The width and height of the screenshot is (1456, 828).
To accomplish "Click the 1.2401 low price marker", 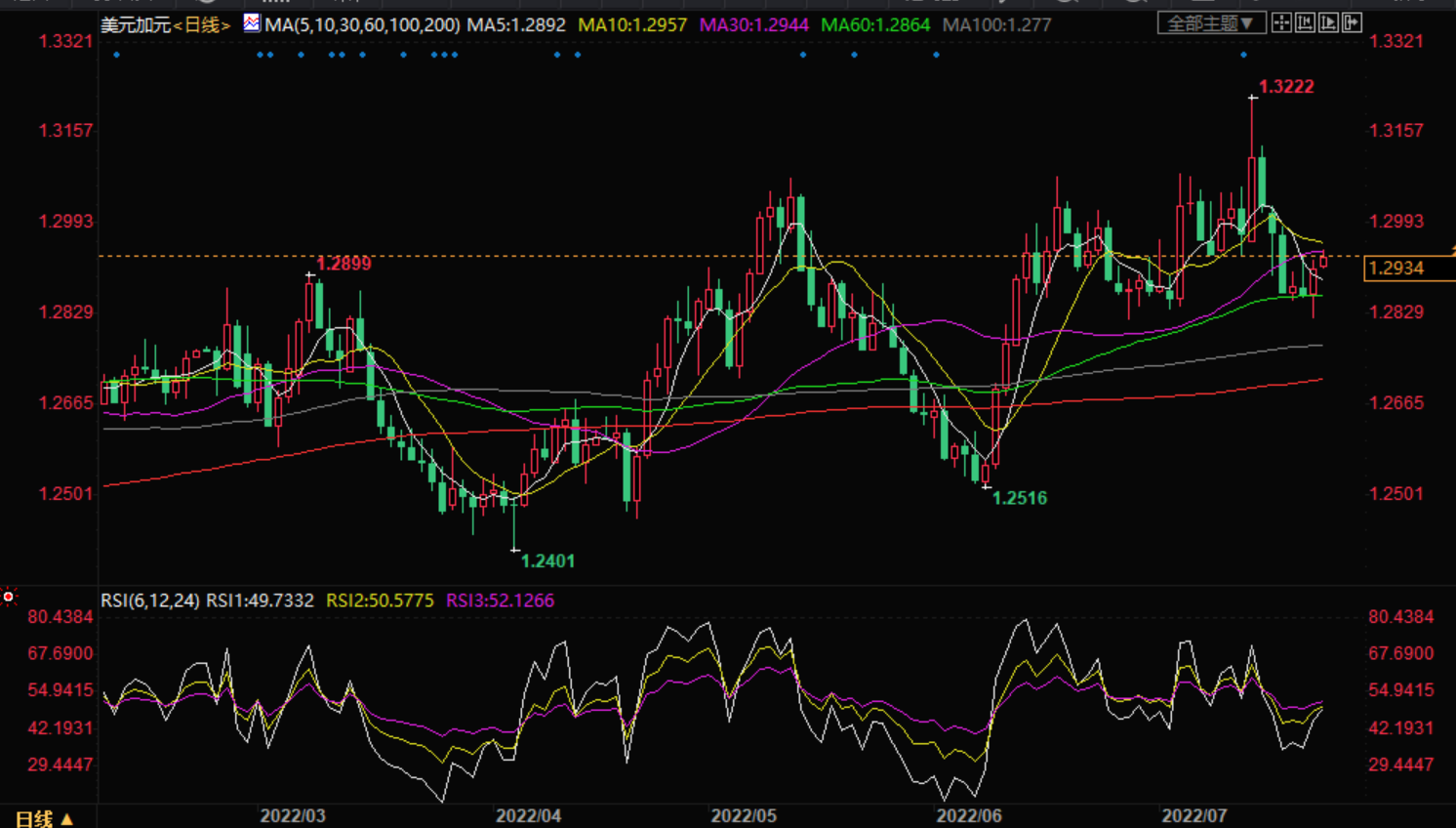I will click(x=547, y=560).
